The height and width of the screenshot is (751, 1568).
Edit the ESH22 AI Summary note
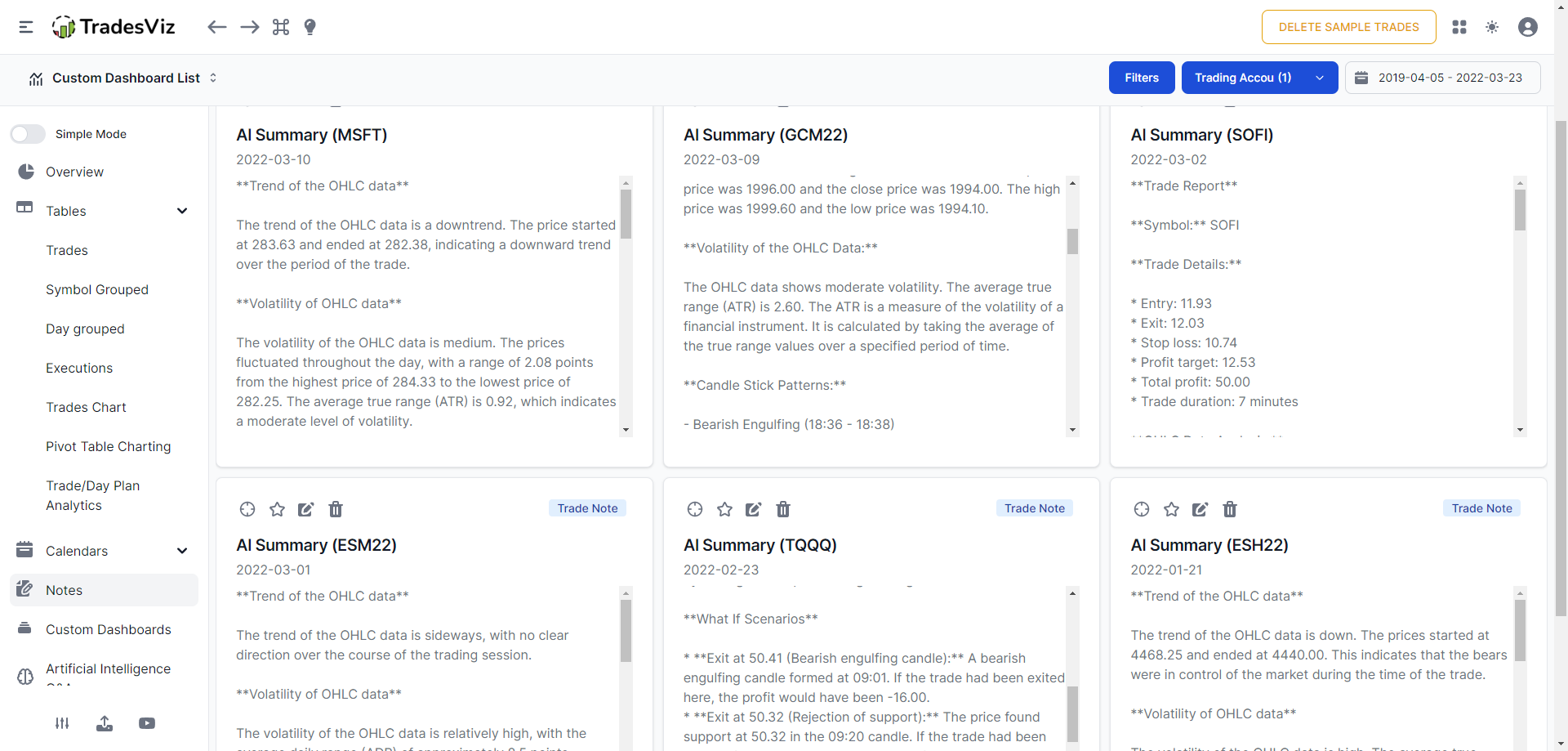click(1200, 509)
